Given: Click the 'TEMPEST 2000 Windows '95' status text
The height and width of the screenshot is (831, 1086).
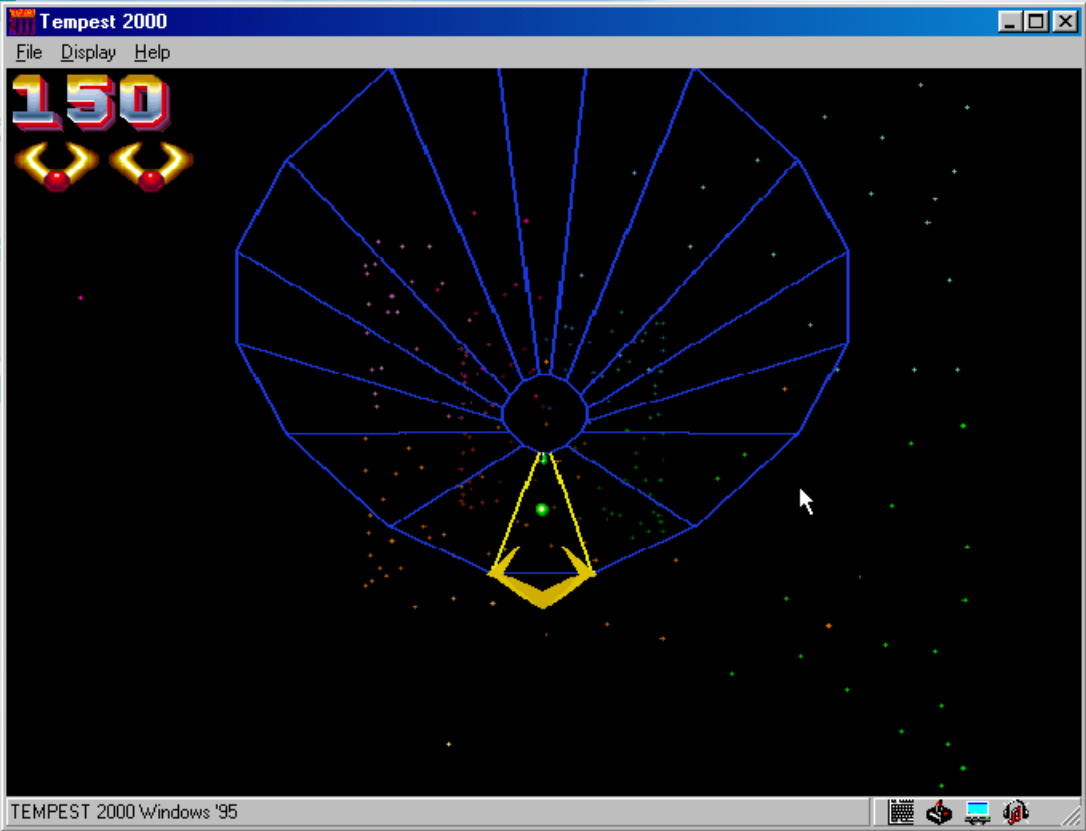Looking at the screenshot, I should pyautogui.click(x=124, y=812).
